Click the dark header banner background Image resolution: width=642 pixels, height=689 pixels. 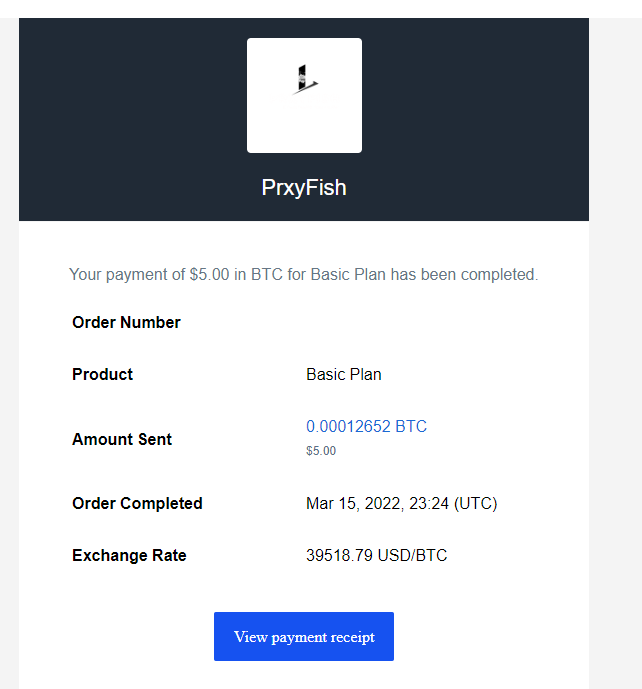click(x=132, y=119)
